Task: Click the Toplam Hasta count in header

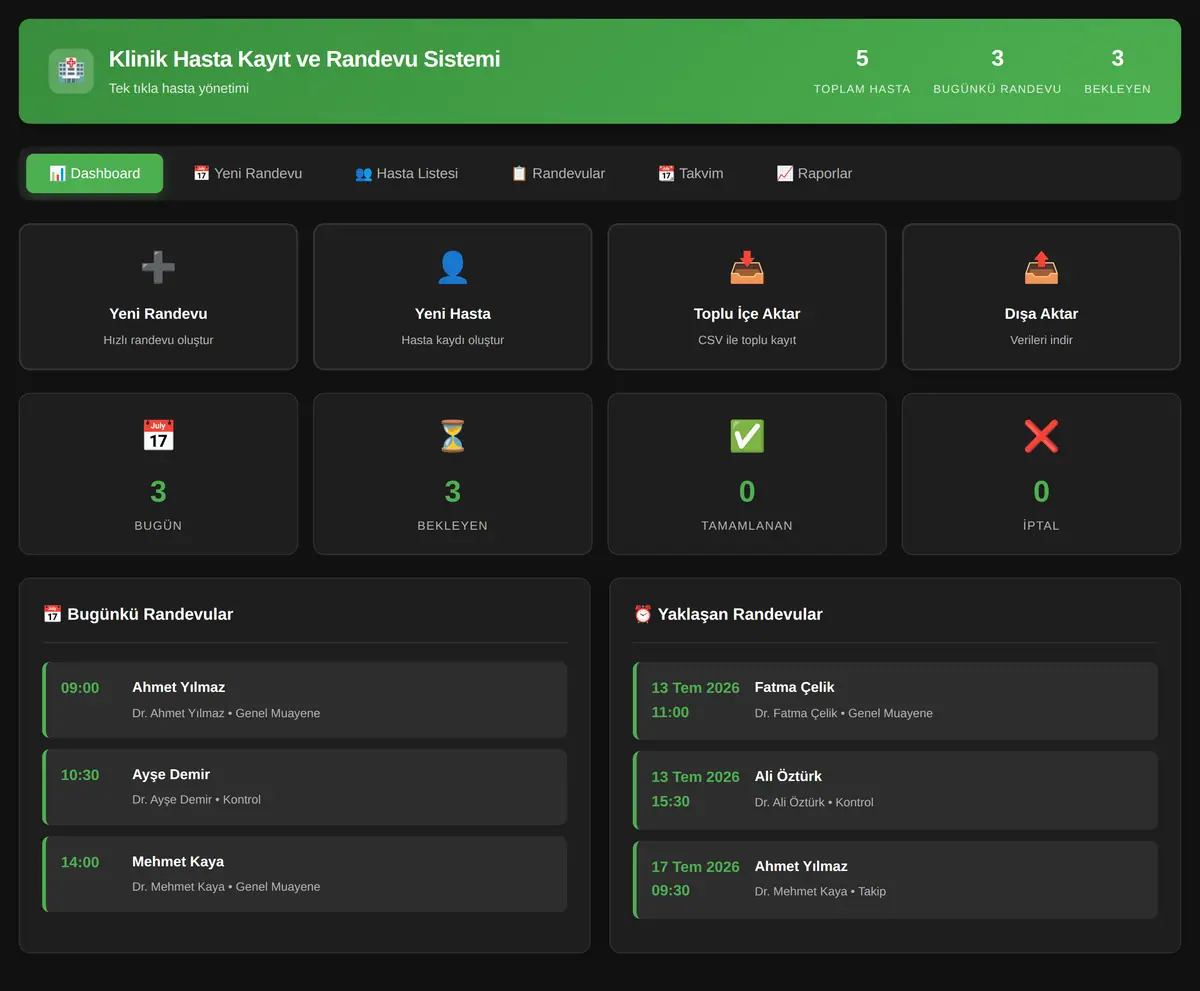Action: [x=862, y=58]
